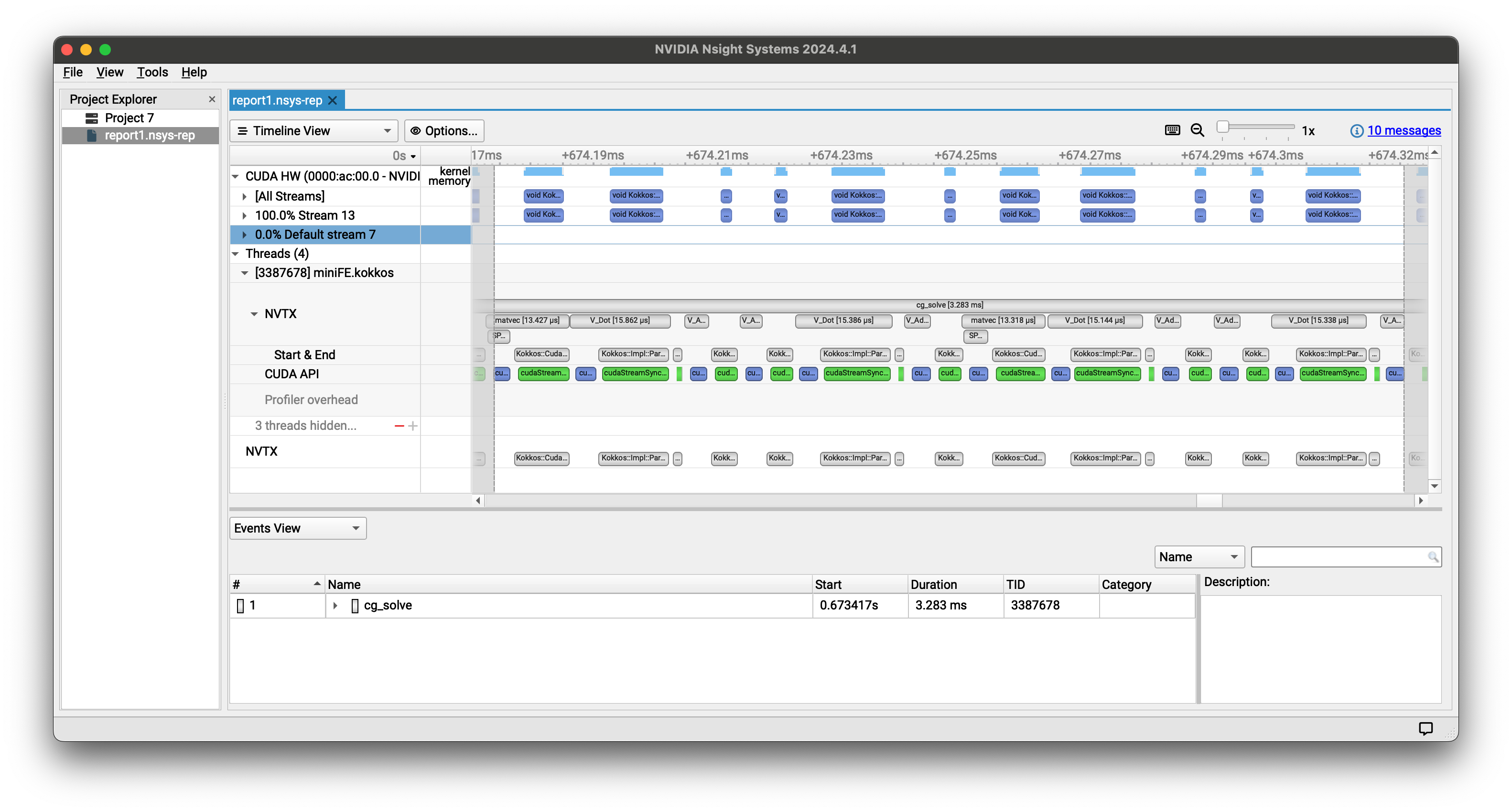Collapse the miniFE.kokkos thread row
Image resolution: width=1512 pixels, height=812 pixels.
click(x=245, y=273)
